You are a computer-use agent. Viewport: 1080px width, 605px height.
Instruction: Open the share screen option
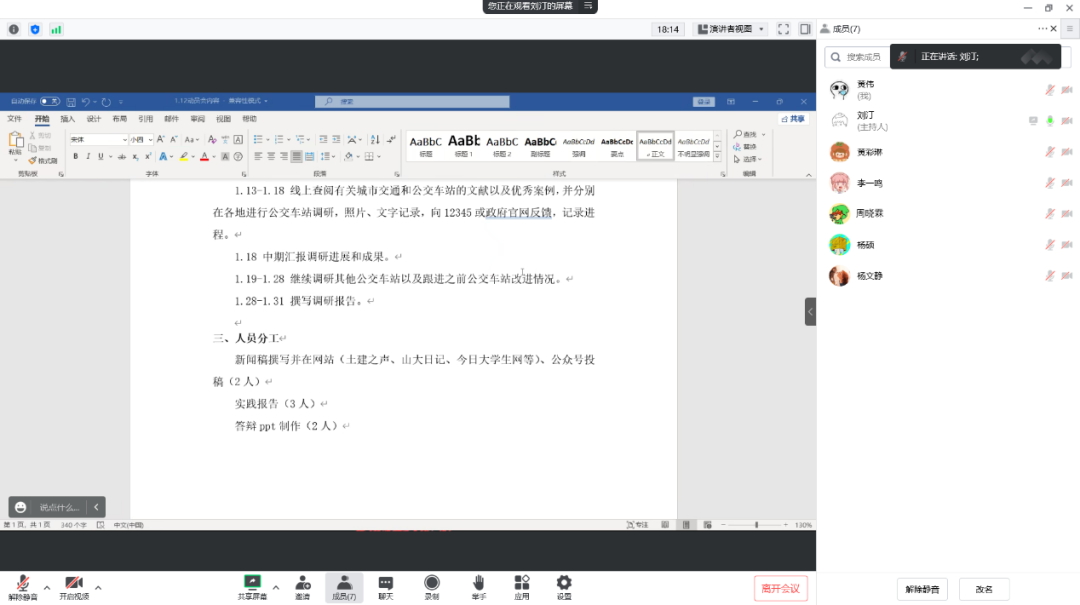pos(252,583)
